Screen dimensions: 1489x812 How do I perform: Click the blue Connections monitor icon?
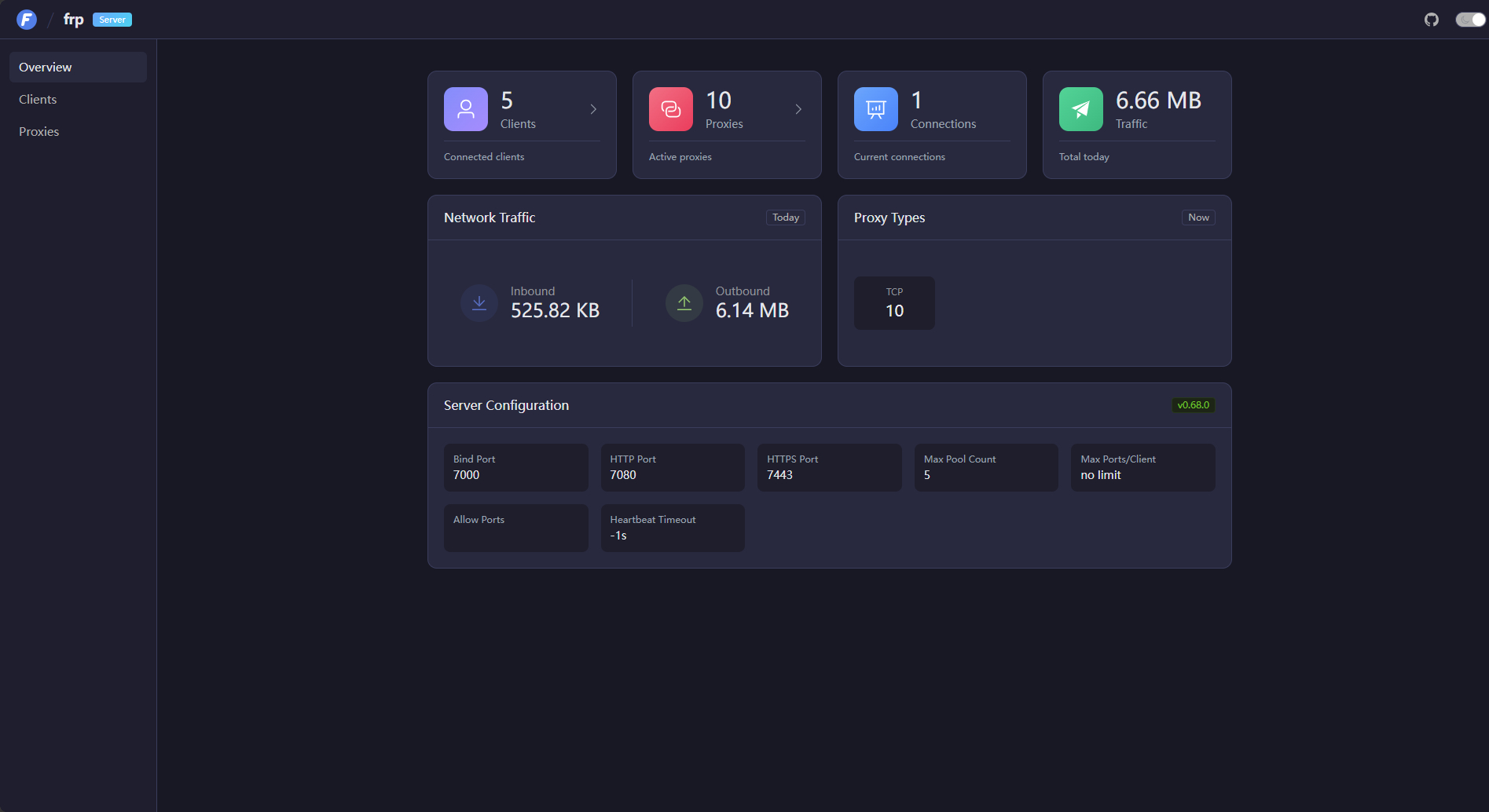coord(876,109)
